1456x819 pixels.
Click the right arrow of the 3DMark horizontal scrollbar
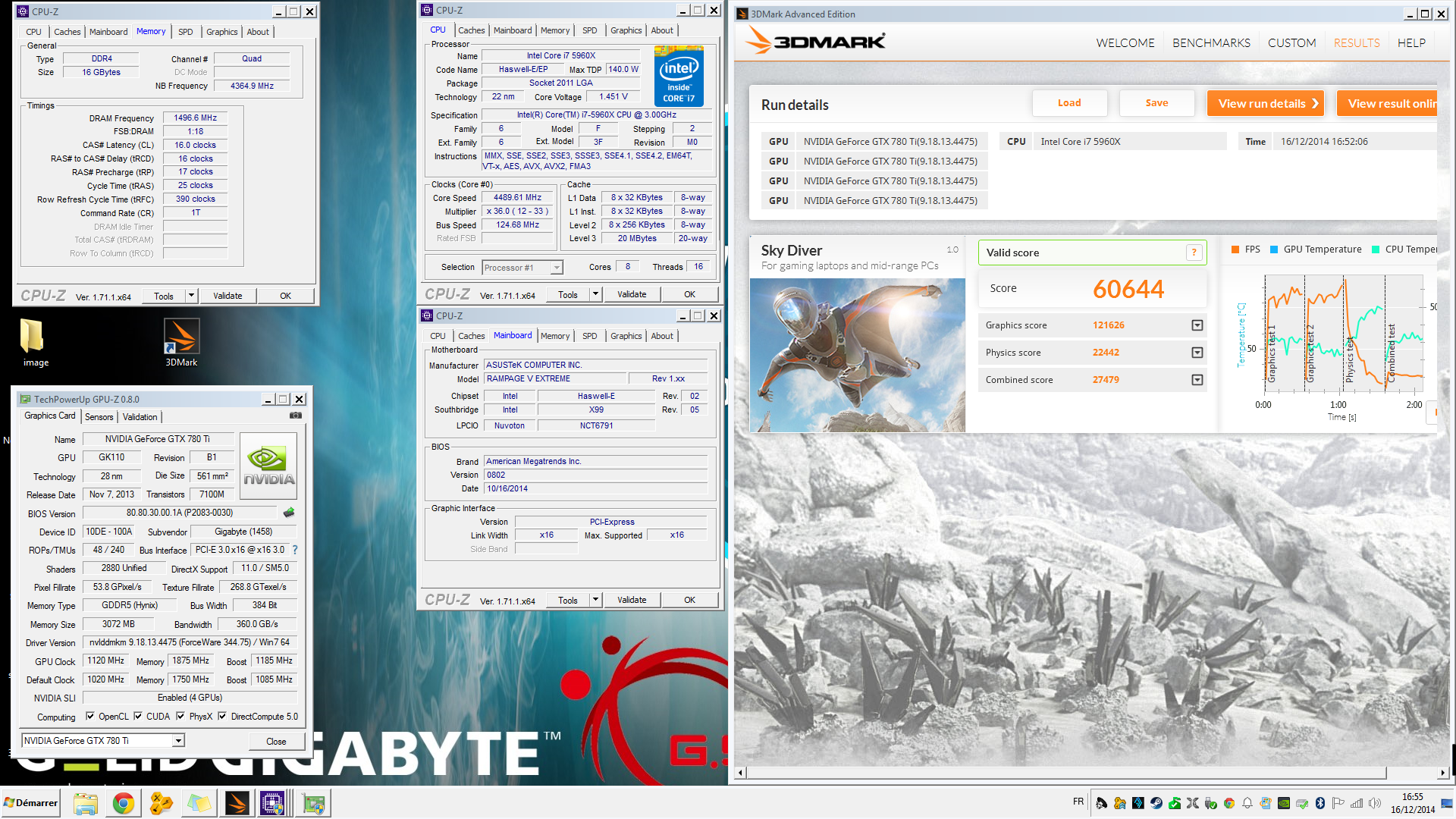click(x=1442, y=773)
